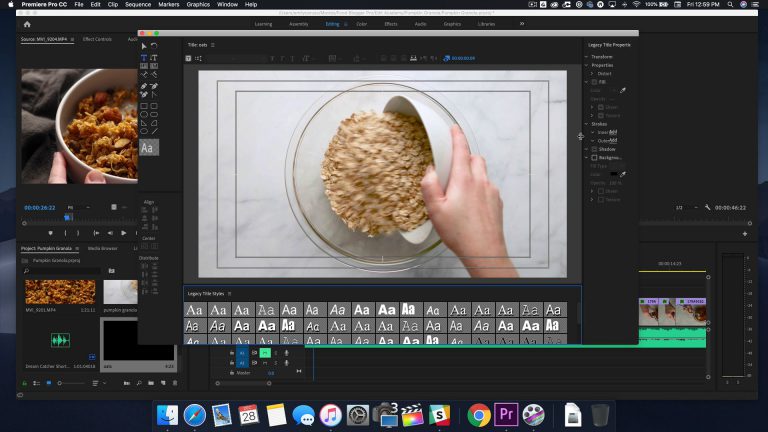Select the MVI_9201.MP4 granola thumbnail

[x=60, y=292]
